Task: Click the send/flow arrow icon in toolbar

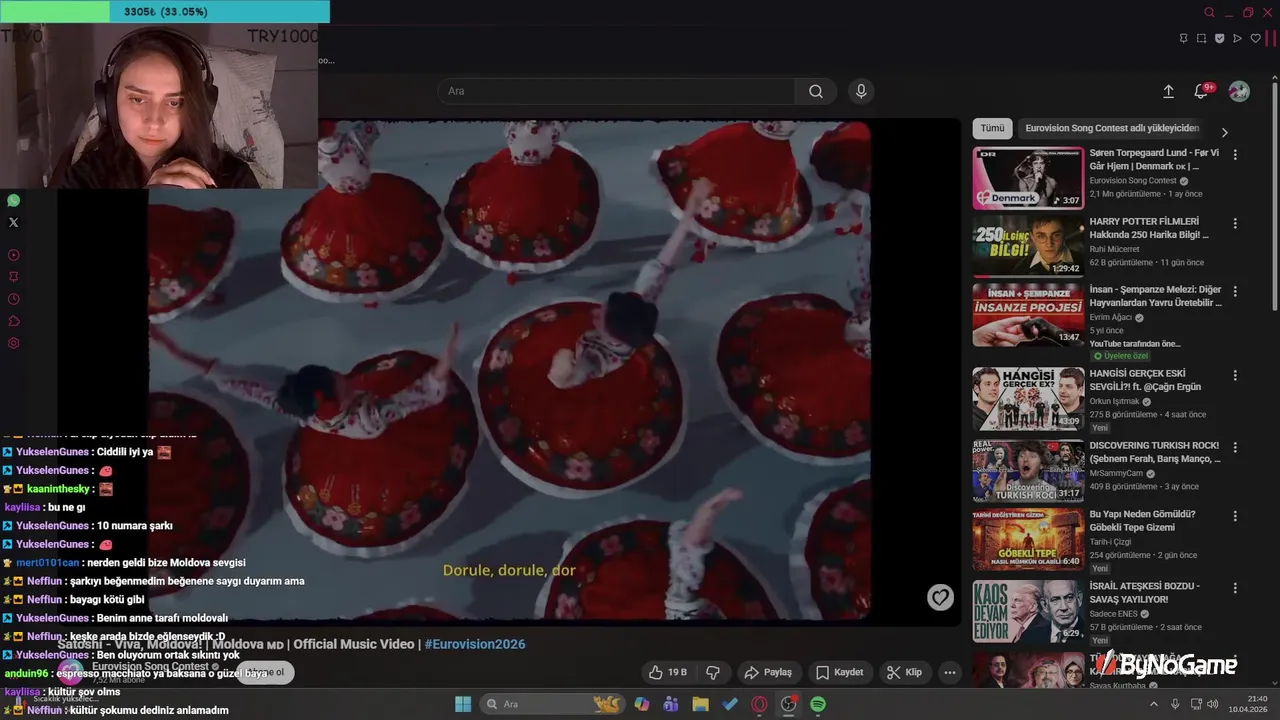Action: (x=1237, y=38)
